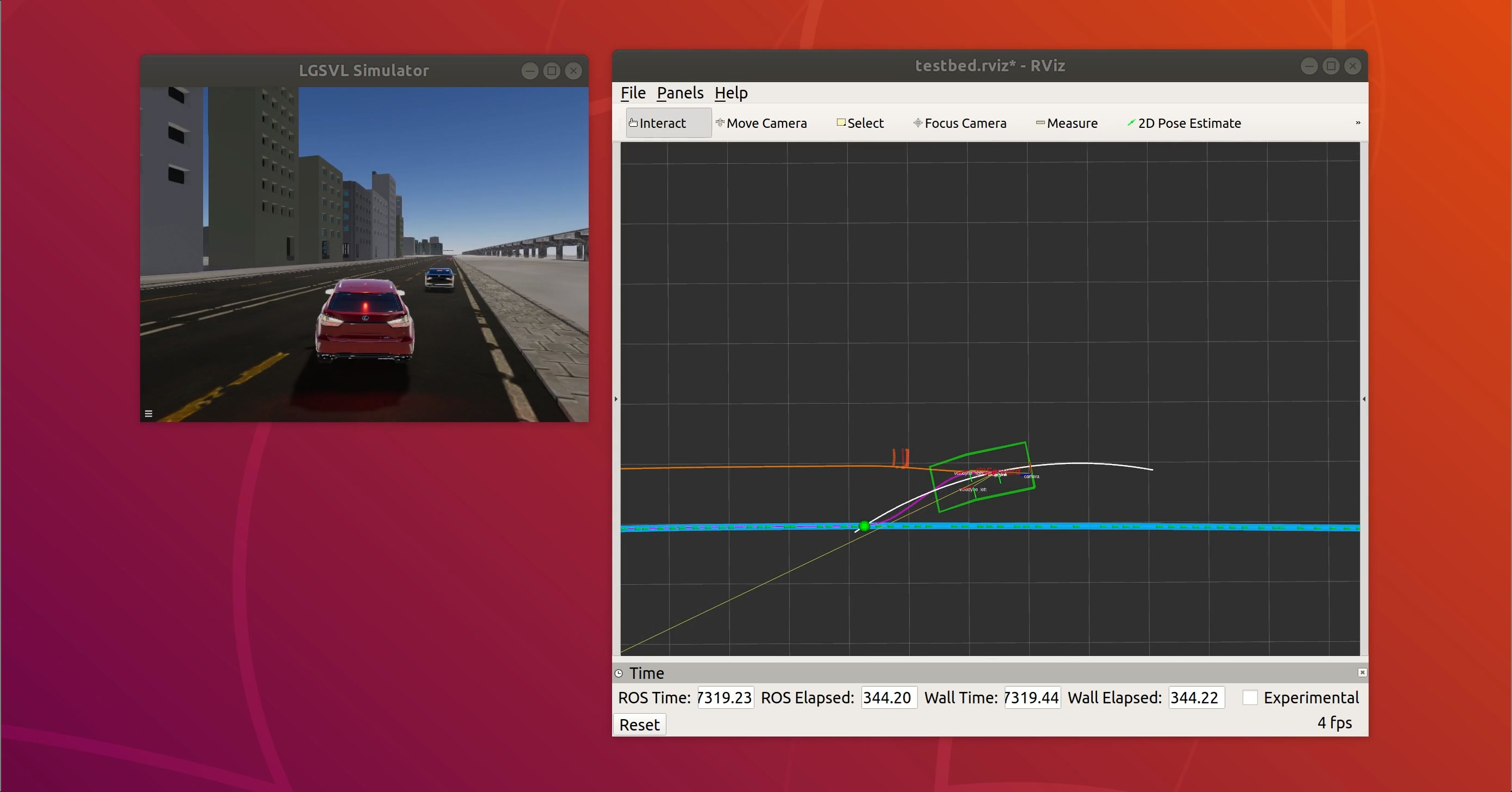Viewport: 1512px width, 792px height.
Task: Close the Time panel
Action: click(1362, 673)
